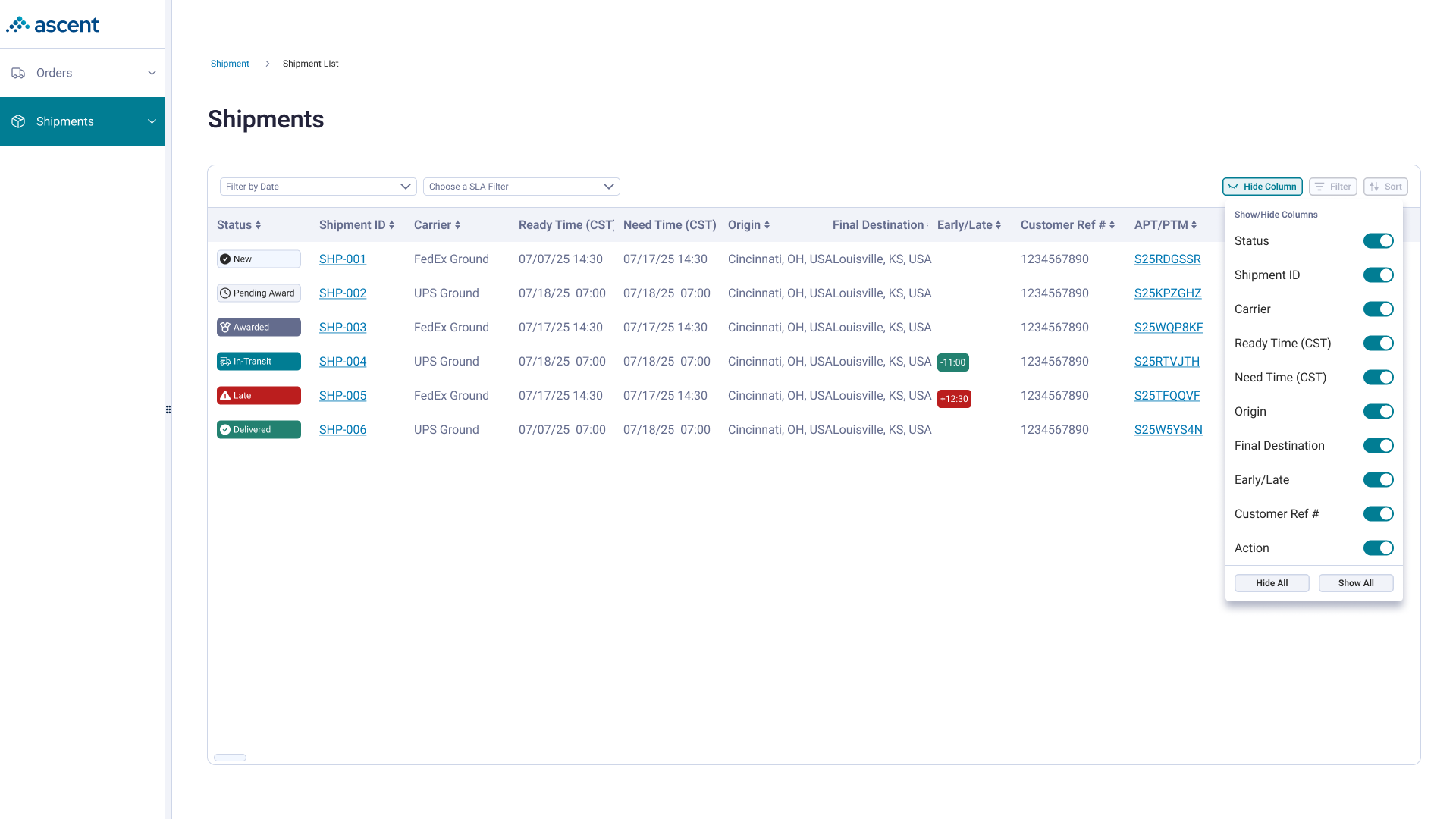
Task: Click the sort arrows next to Shipment ID header
Action: click(x=391, y=225)
